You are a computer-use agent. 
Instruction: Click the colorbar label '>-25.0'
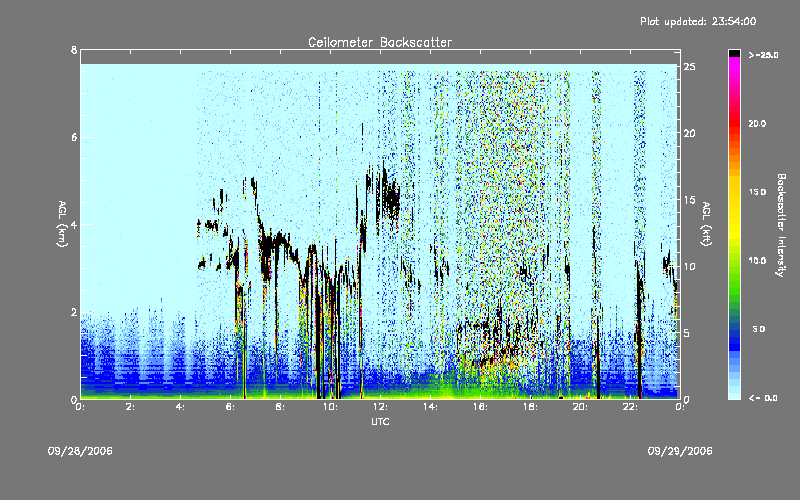tap(763, 55)
